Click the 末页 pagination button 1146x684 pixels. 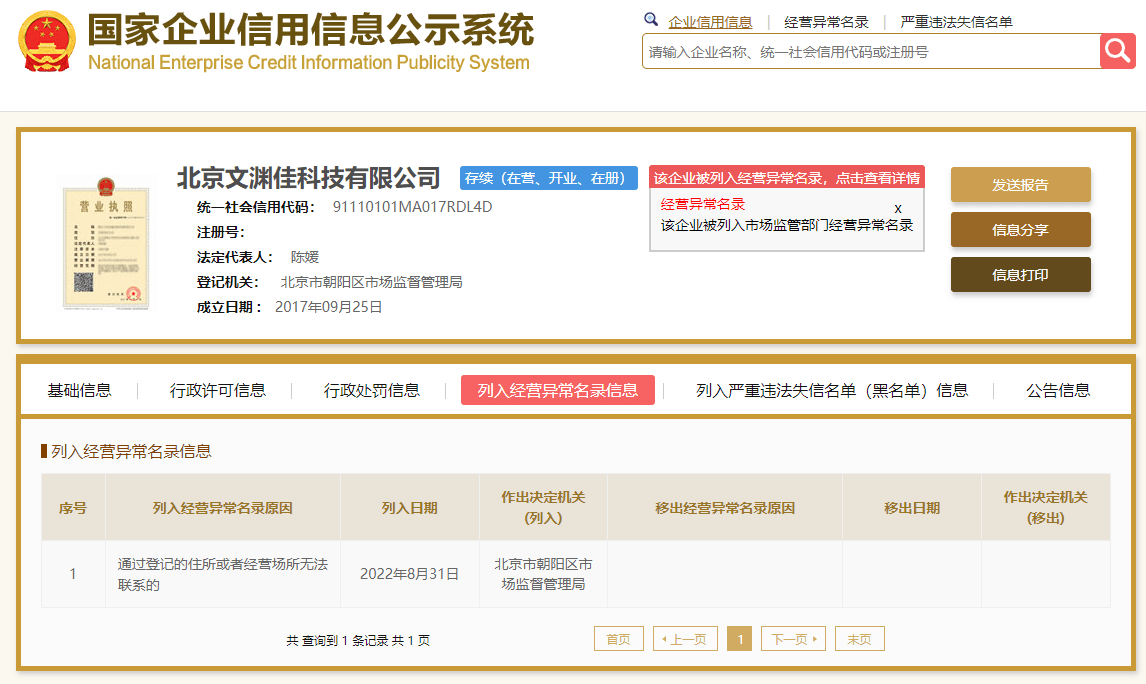click(860, 638)
